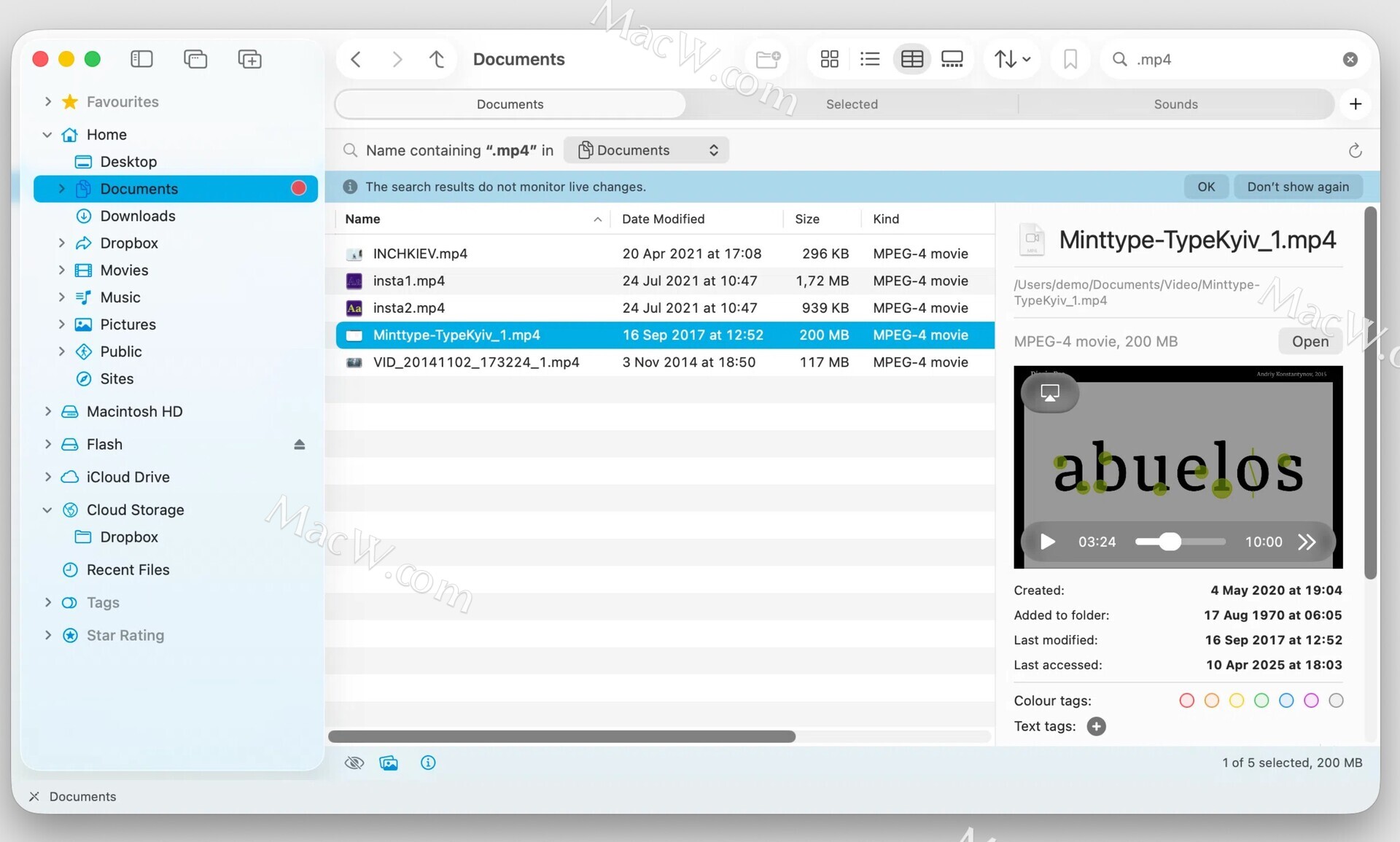Switch to gallery view mode
The height and width of the screenshot is (842, 1400).
[952, 59]
